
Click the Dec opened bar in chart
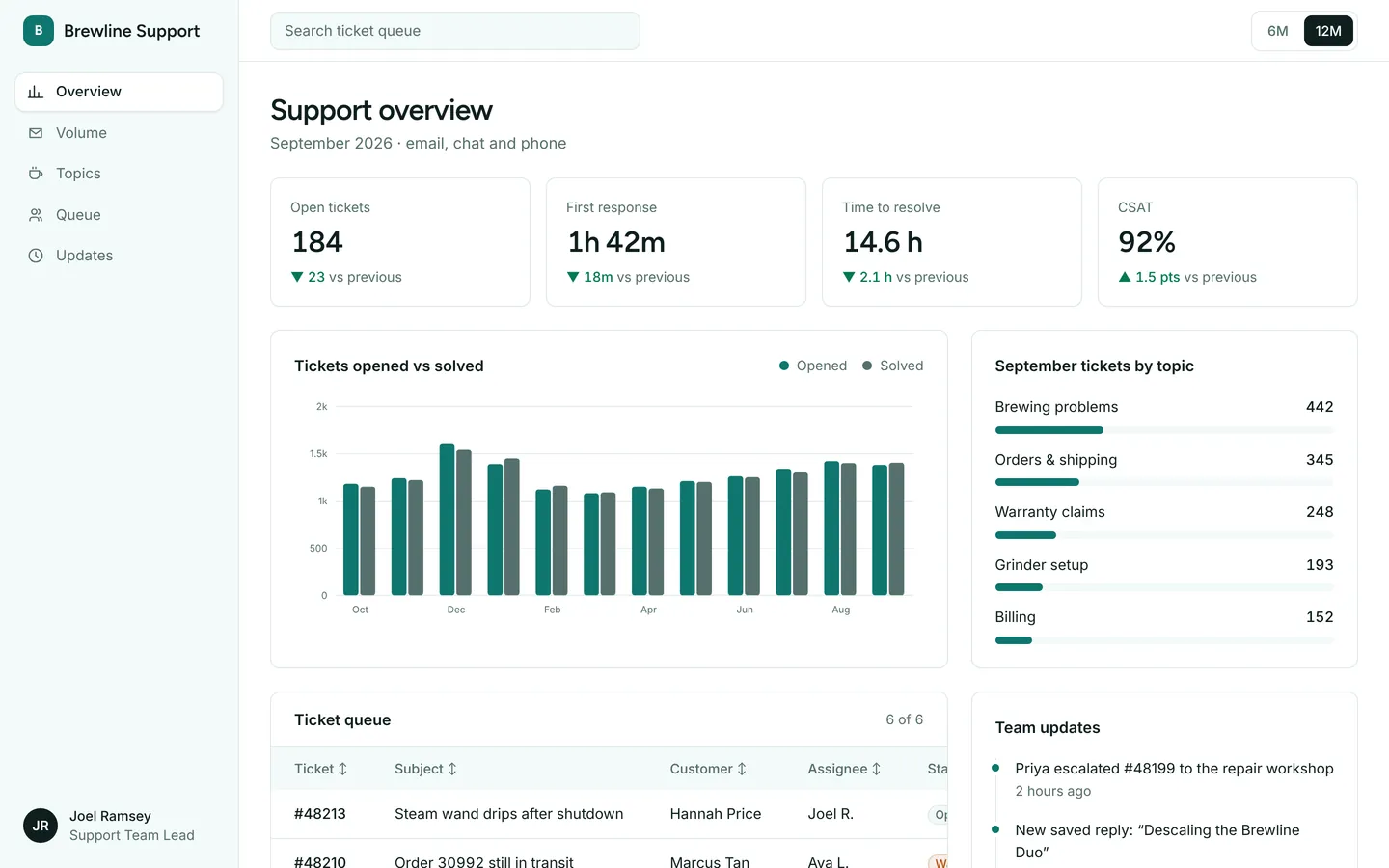click(x=448, y=519)
